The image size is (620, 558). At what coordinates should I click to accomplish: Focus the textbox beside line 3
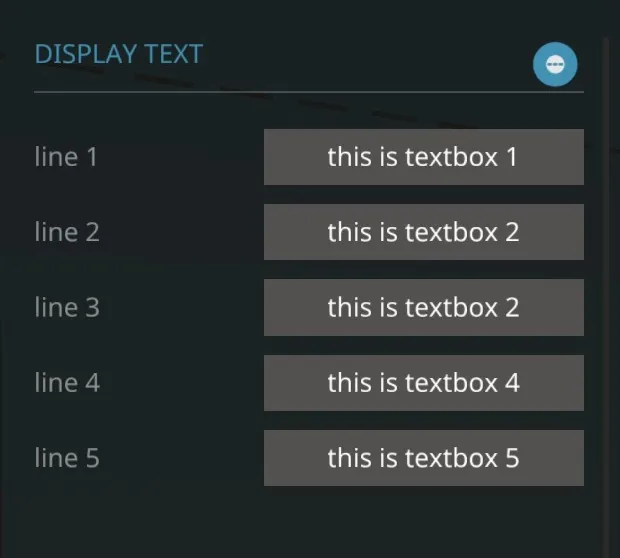[x=423, y=307]
